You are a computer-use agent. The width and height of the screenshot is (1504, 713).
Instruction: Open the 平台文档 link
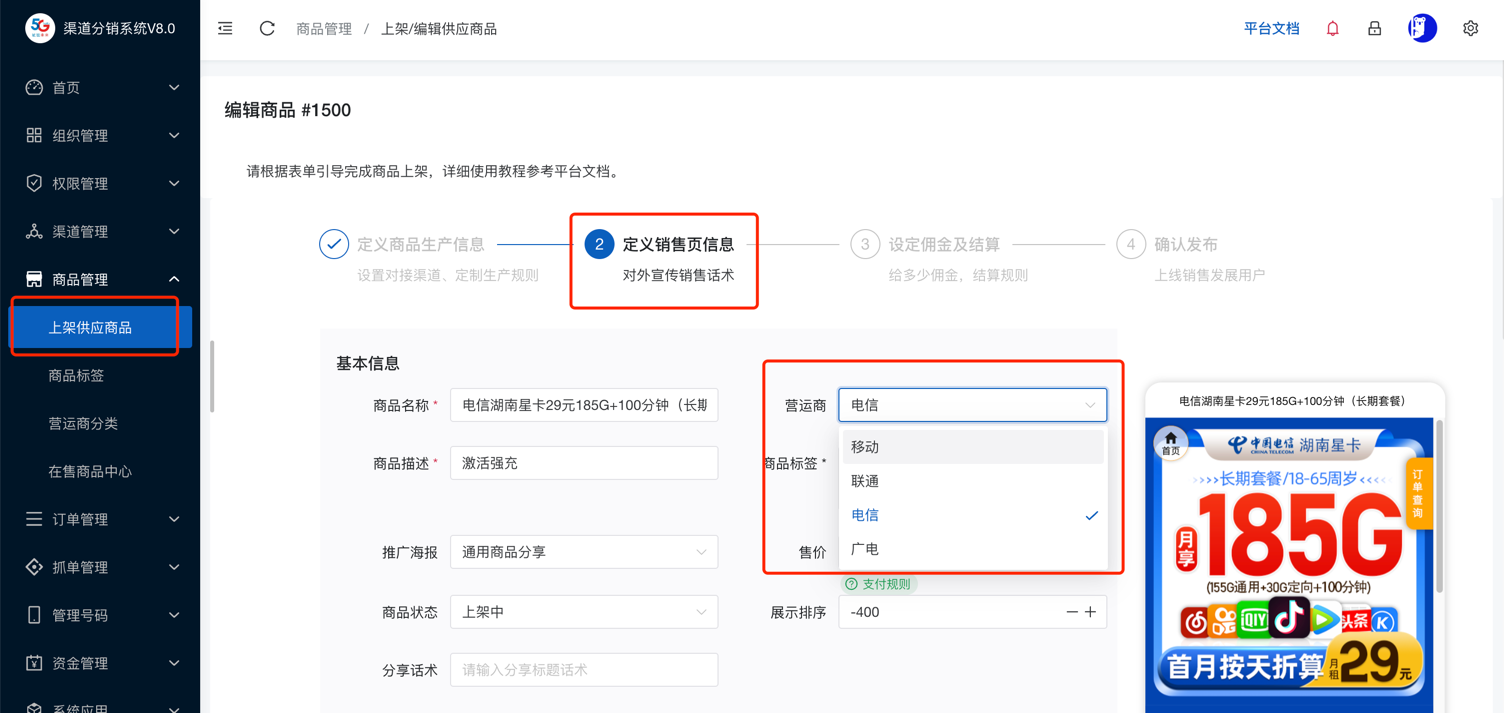tap(1271, 29)
